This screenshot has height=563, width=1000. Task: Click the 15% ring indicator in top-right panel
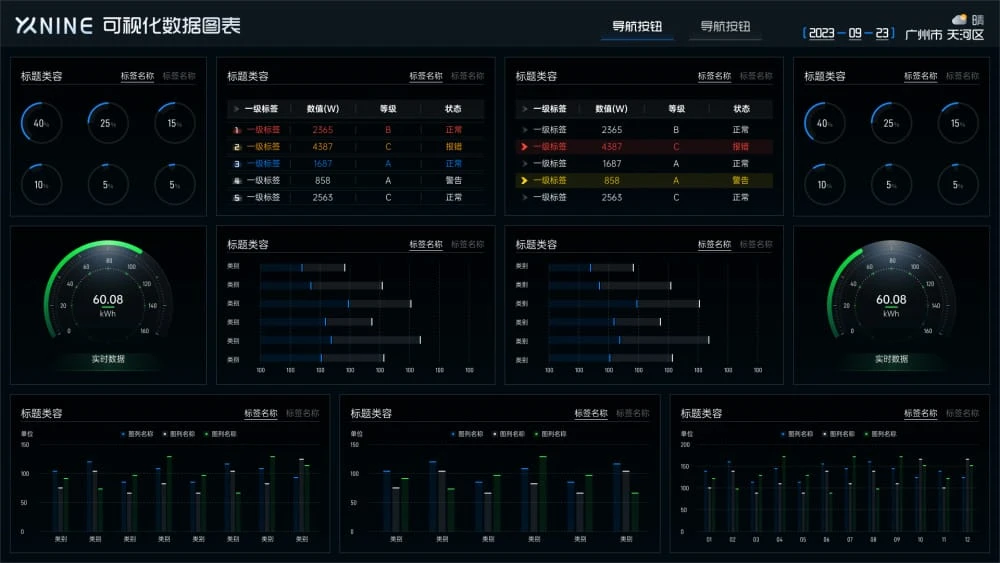(x=958, y=123)
